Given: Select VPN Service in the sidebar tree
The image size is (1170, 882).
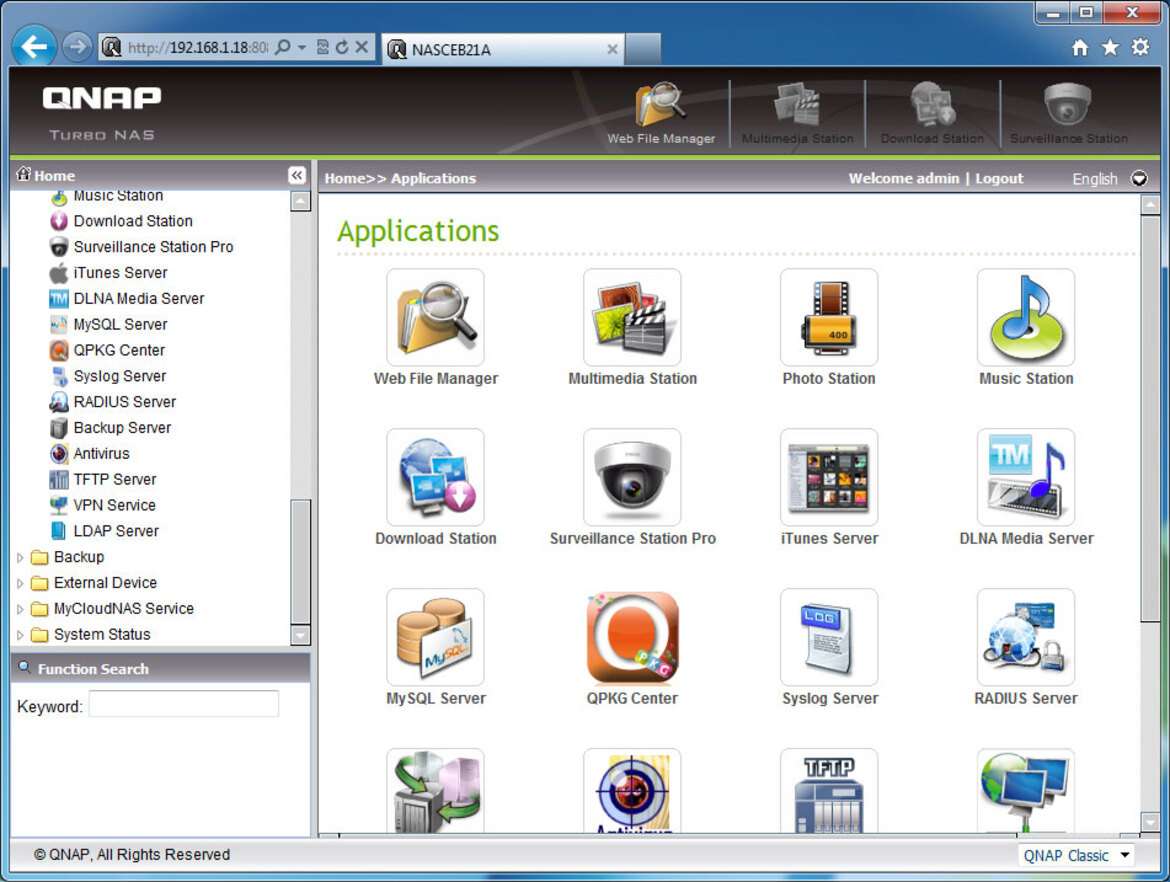Looking at the screenshot, I should pos(114,505).
